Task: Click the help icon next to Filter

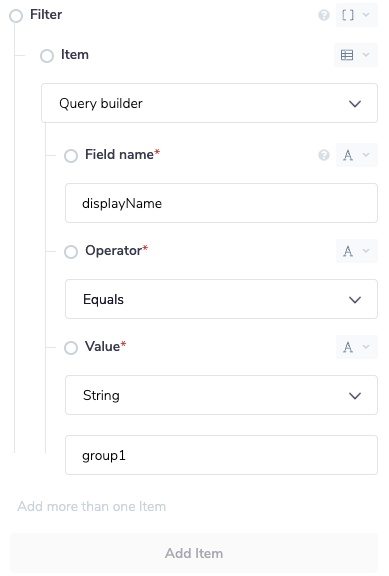Action: pos(324,15)
